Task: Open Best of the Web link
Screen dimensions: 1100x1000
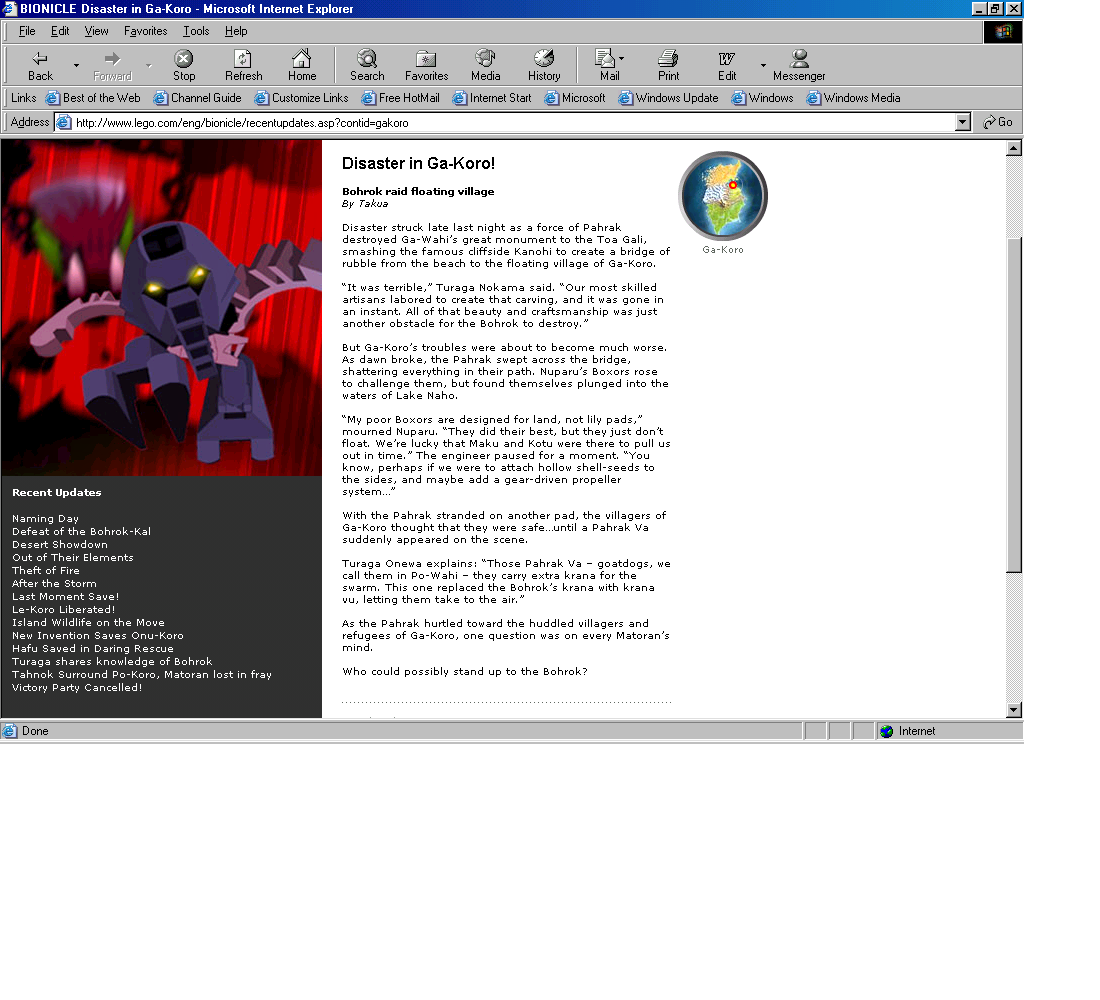Action: pyautogui.click(x=93, y=98)
